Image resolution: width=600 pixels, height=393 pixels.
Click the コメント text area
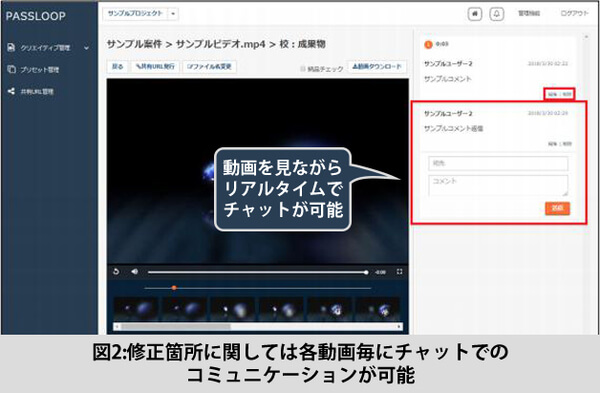[x=498, y=186]
